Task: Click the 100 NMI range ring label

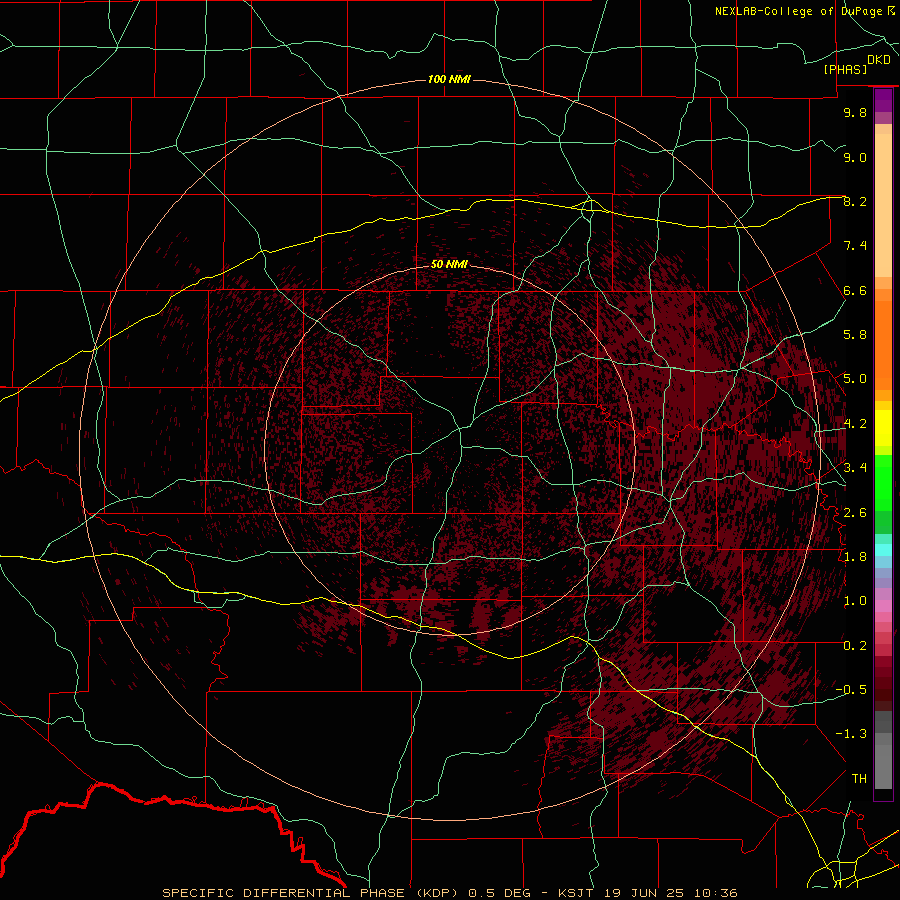Action: click(x=449, y=79)
